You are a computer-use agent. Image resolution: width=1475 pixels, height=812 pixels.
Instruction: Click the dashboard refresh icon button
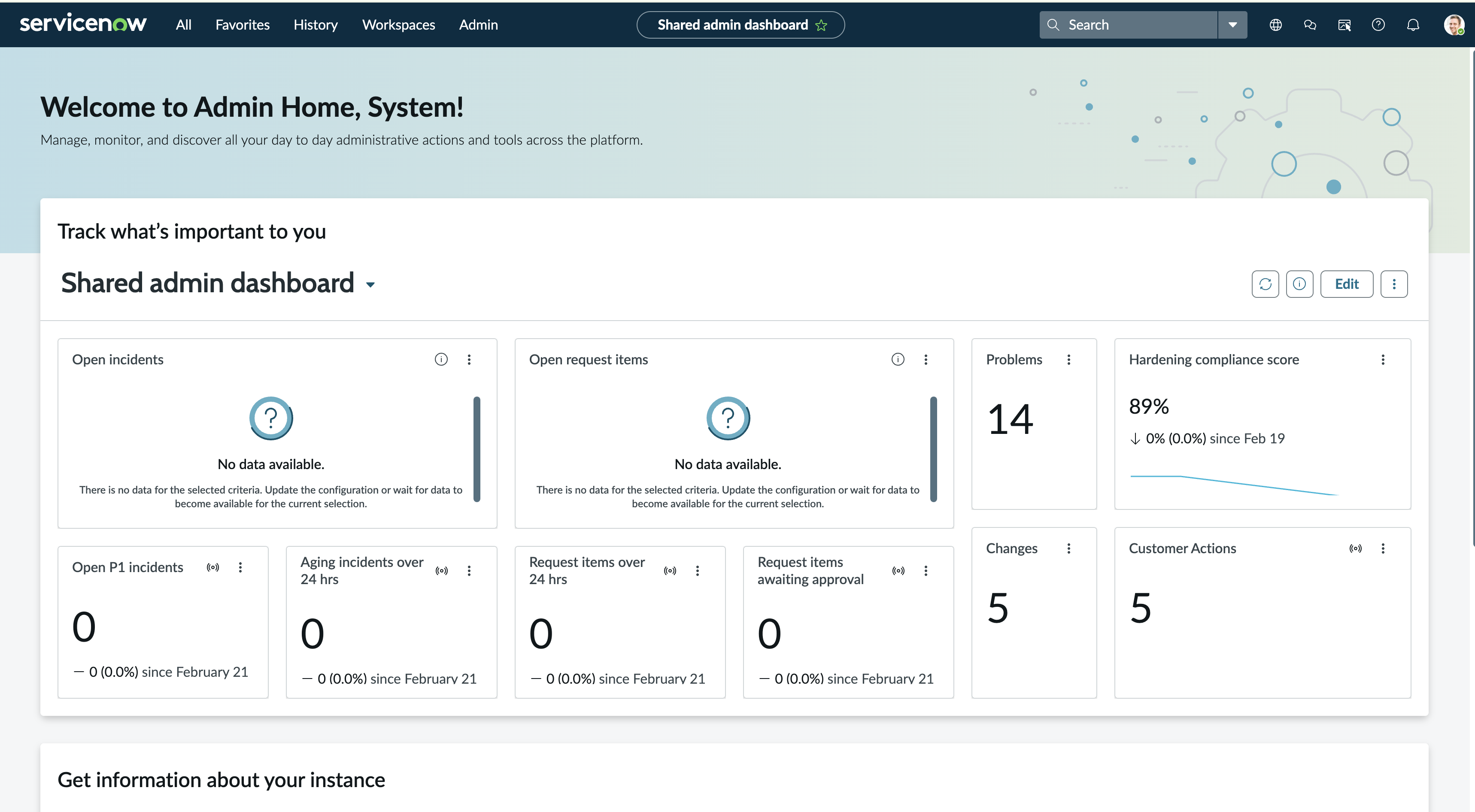point(1265,284)
